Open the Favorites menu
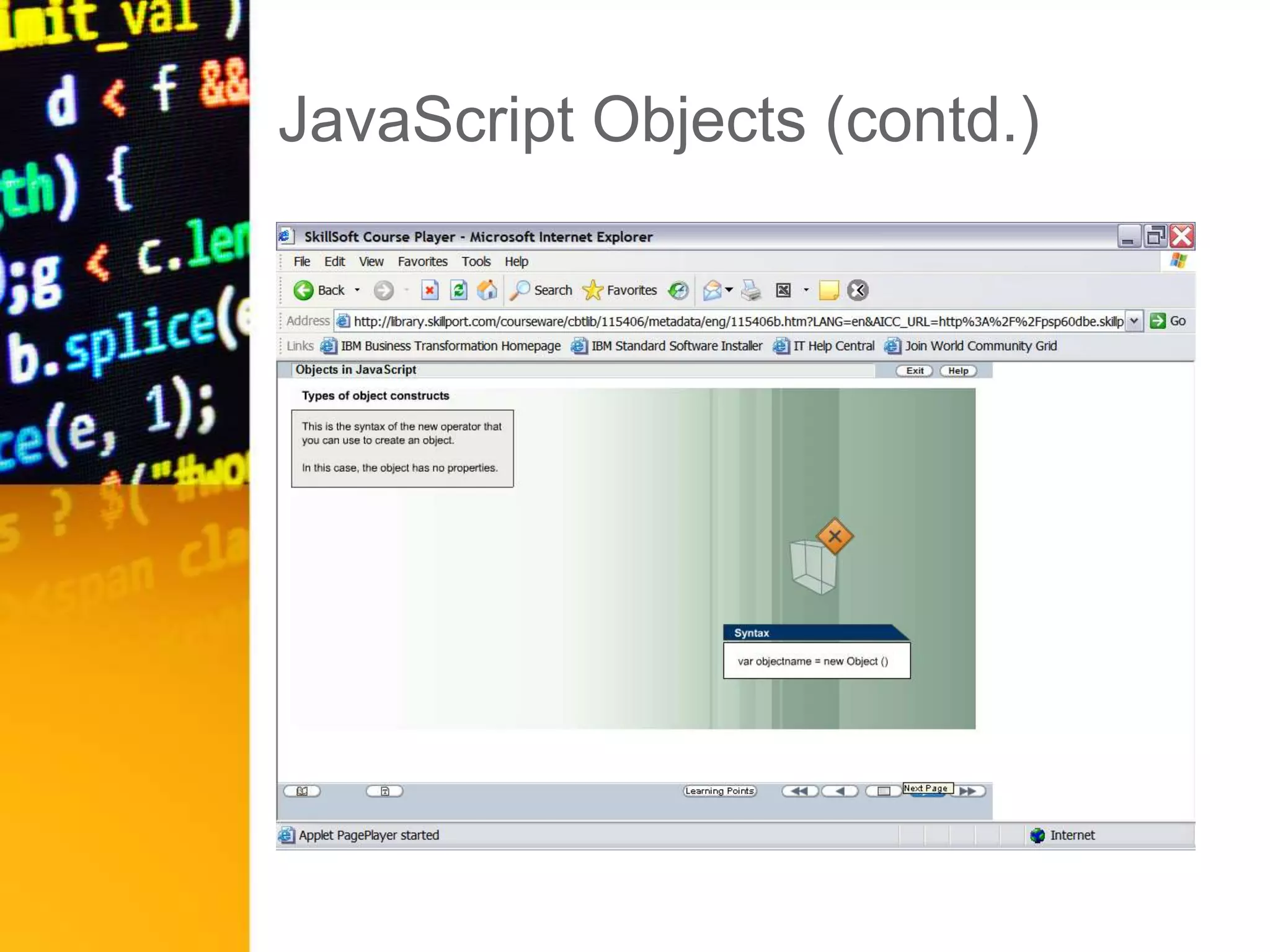 (x=423, y=262)
